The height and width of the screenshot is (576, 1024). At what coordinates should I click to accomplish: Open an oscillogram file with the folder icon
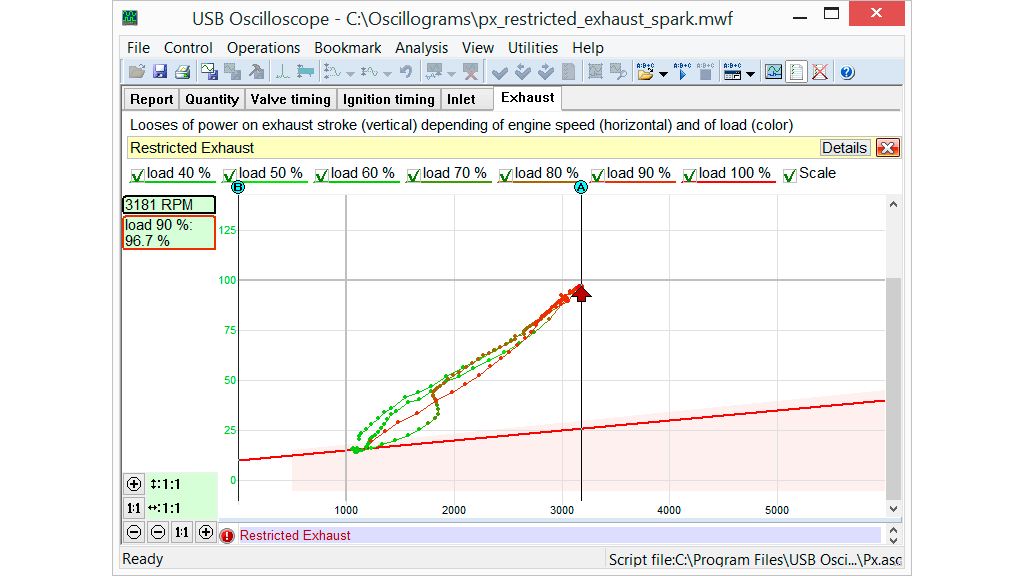pos(136,72)
